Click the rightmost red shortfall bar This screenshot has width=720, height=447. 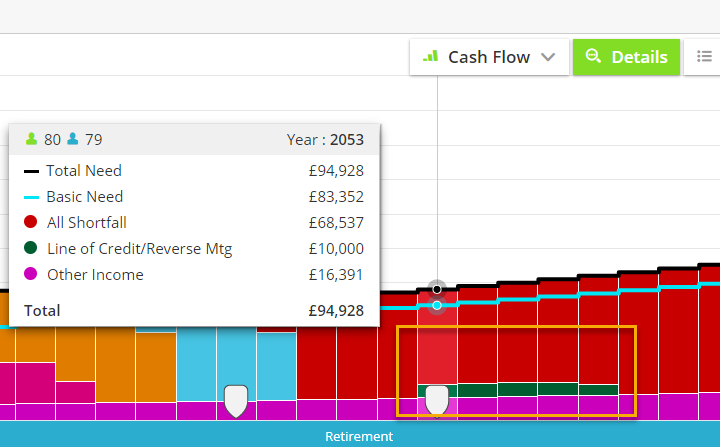click(709, 330)
